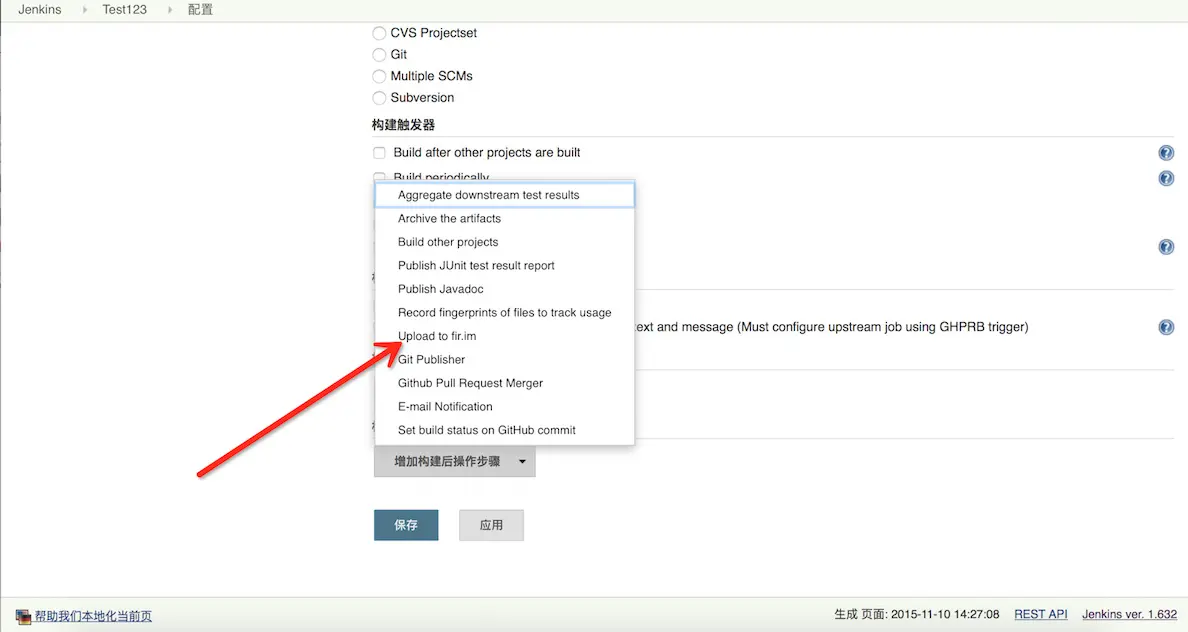Open 帮助我们本地化当前页 link
Image resolution: width=1188 pixels, height=632 pixels.
[93, 616]
